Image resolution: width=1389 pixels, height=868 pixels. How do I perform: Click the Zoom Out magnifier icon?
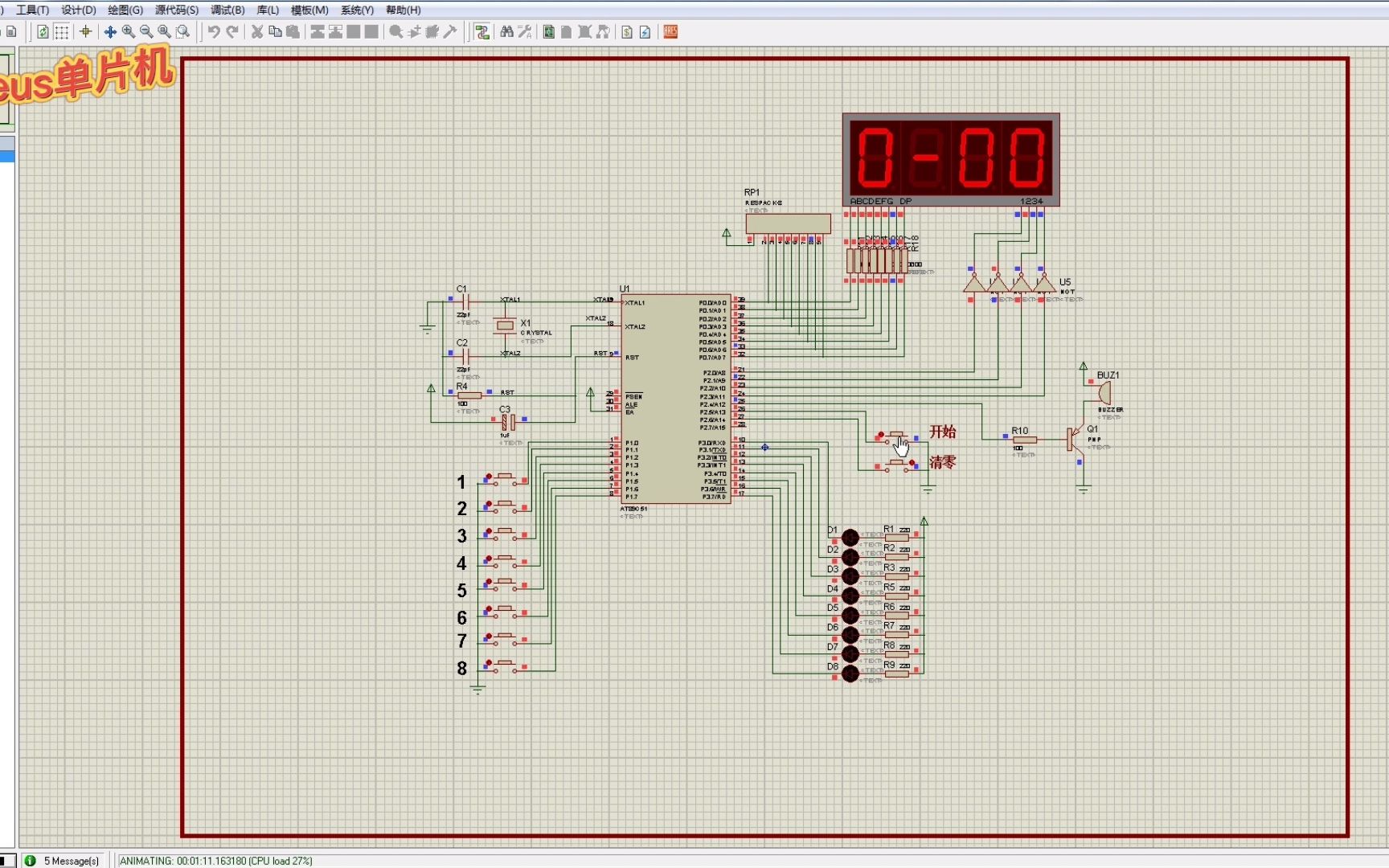tap(146, 32)
